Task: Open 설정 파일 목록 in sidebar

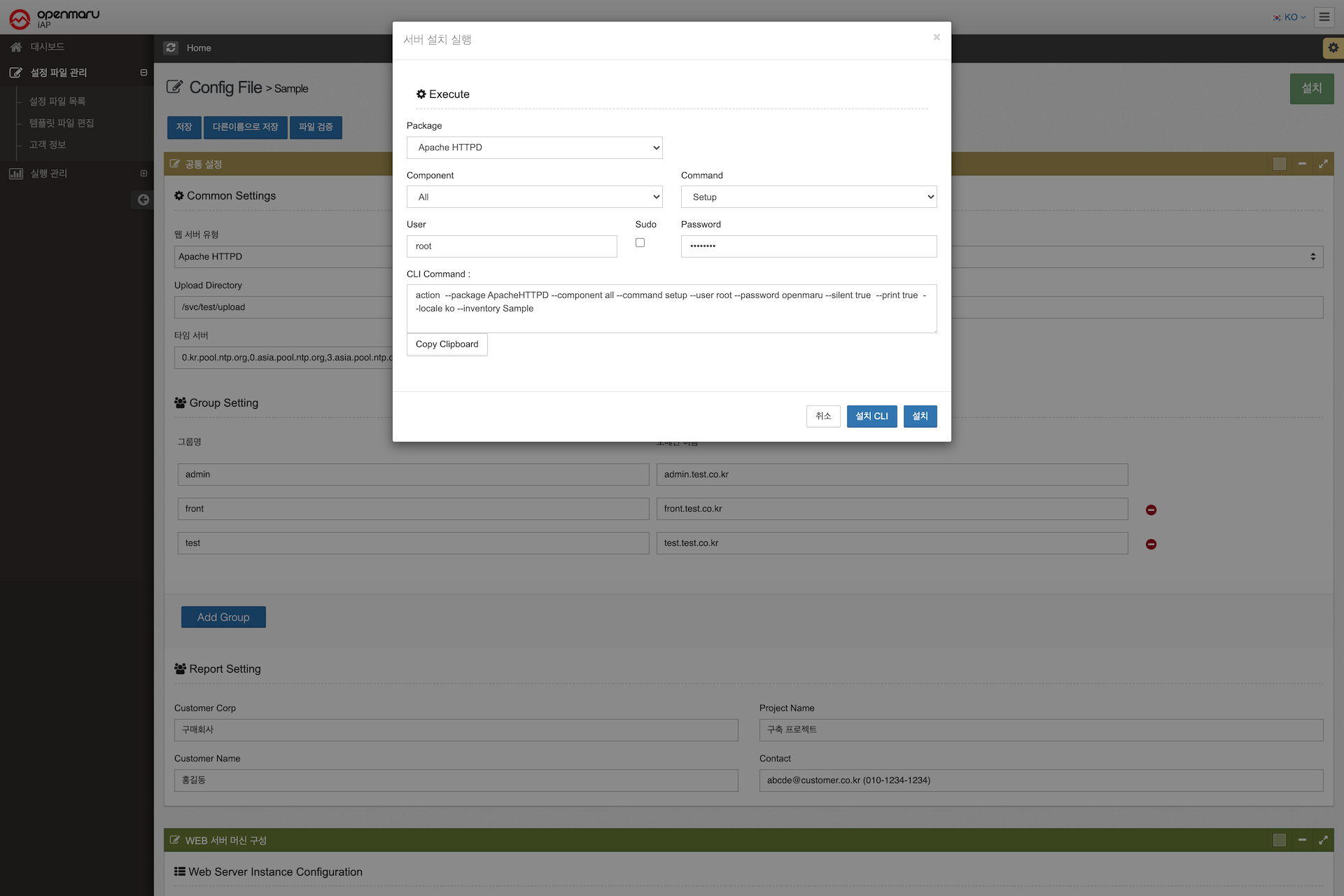Action: click(57, 101)
